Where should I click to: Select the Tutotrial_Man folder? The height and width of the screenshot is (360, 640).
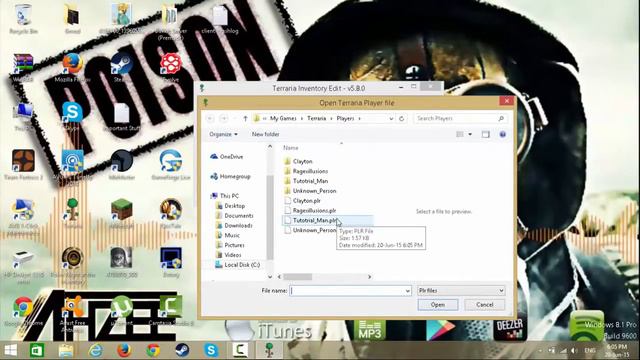tap(306, 181)
